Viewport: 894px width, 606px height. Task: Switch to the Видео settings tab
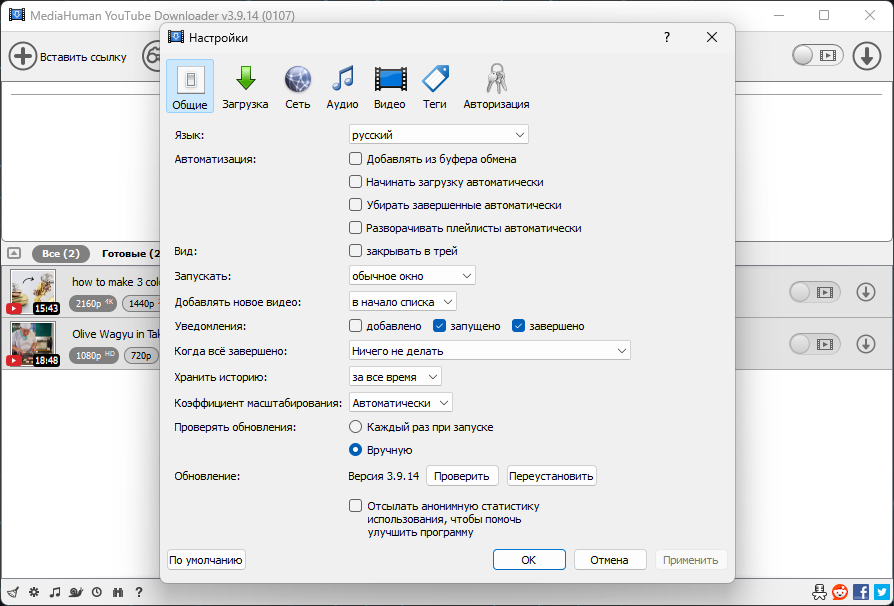(390, 87)
